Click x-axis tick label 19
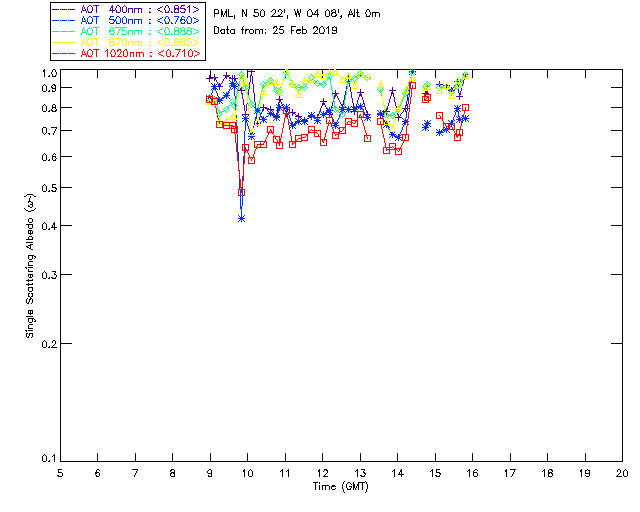This screenshot has height=512, width=640. (x=585, y=473)
